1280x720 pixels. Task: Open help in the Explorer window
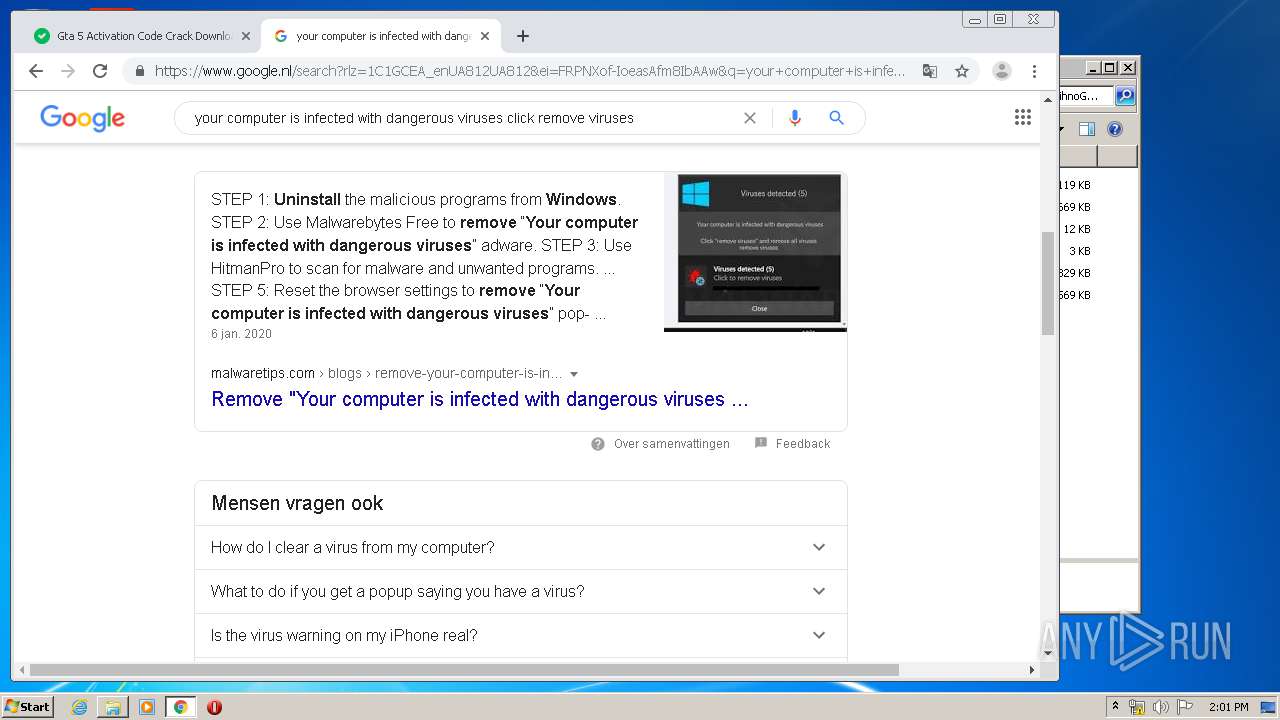[x=1115, y=129]
